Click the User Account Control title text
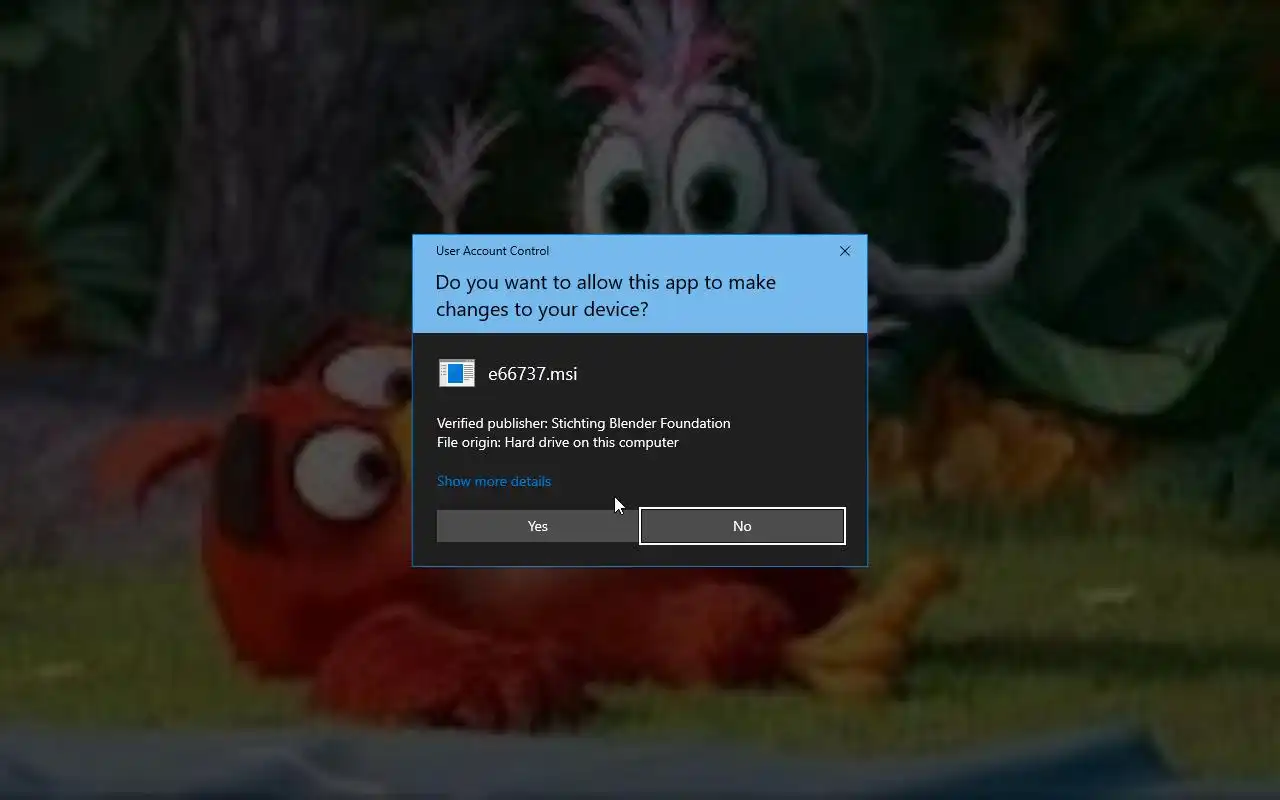This screenshot has height=800, width=1280. (x=492, y=251)
